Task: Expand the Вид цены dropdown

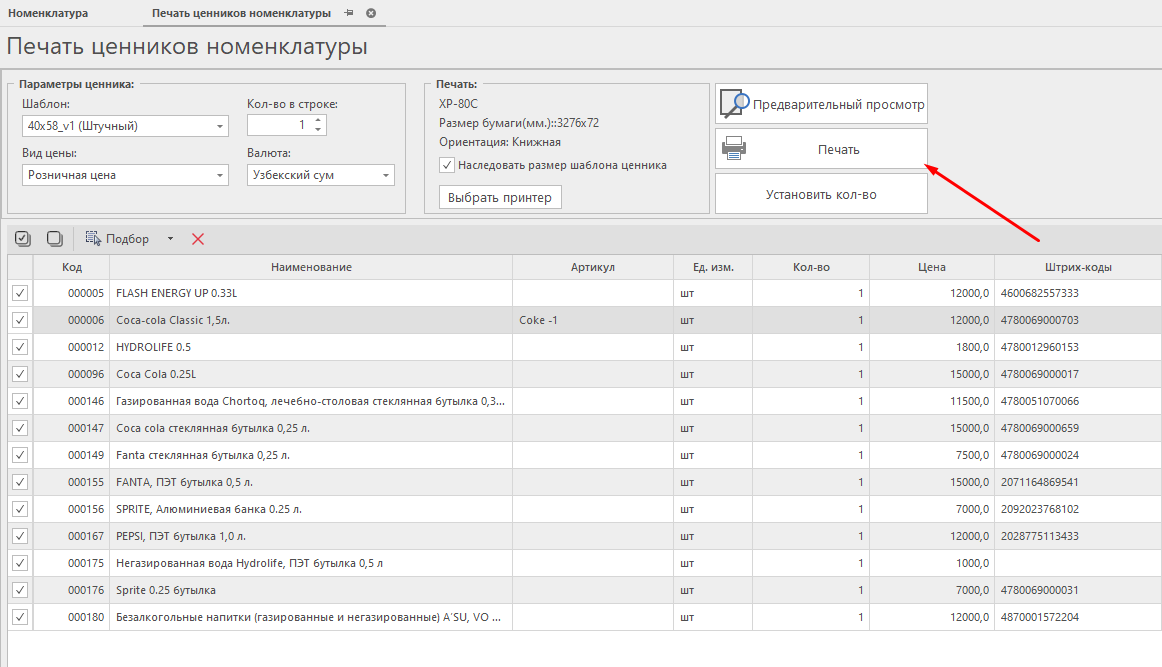Action: pos(219,176)
